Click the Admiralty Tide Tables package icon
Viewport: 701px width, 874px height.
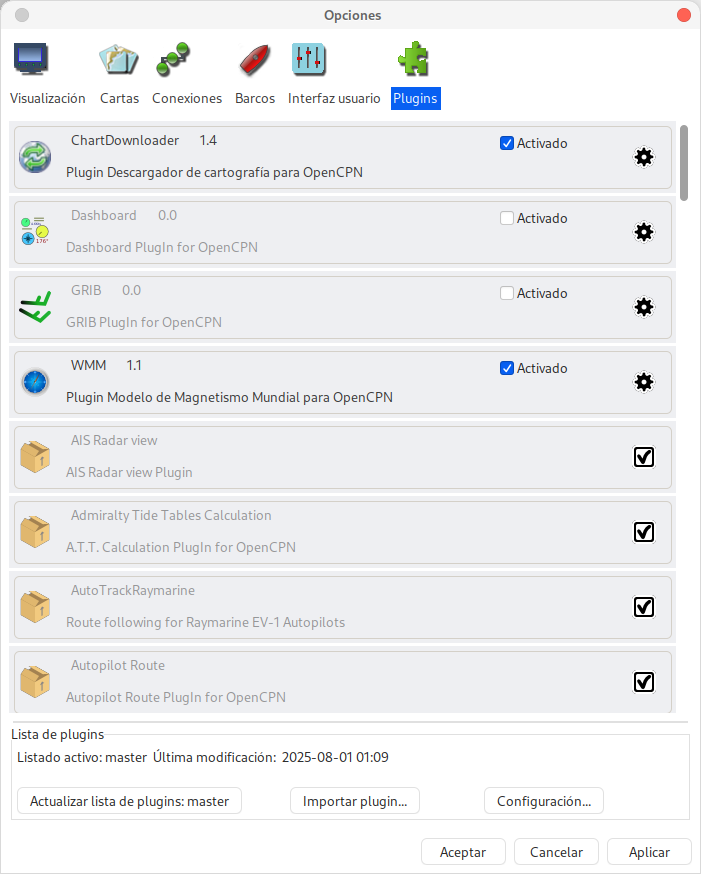tap(35, 532)
